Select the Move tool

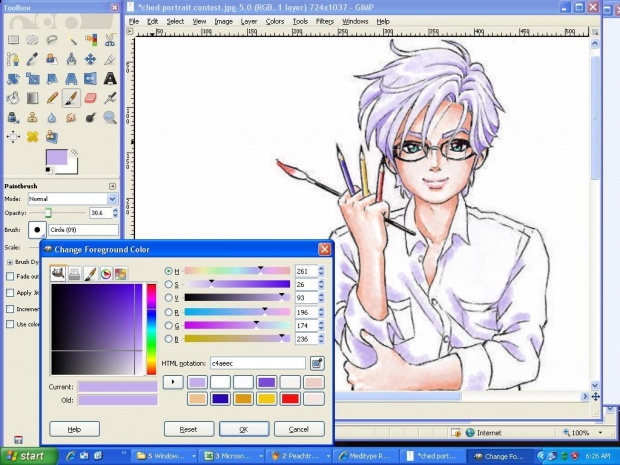click(91, 59)
